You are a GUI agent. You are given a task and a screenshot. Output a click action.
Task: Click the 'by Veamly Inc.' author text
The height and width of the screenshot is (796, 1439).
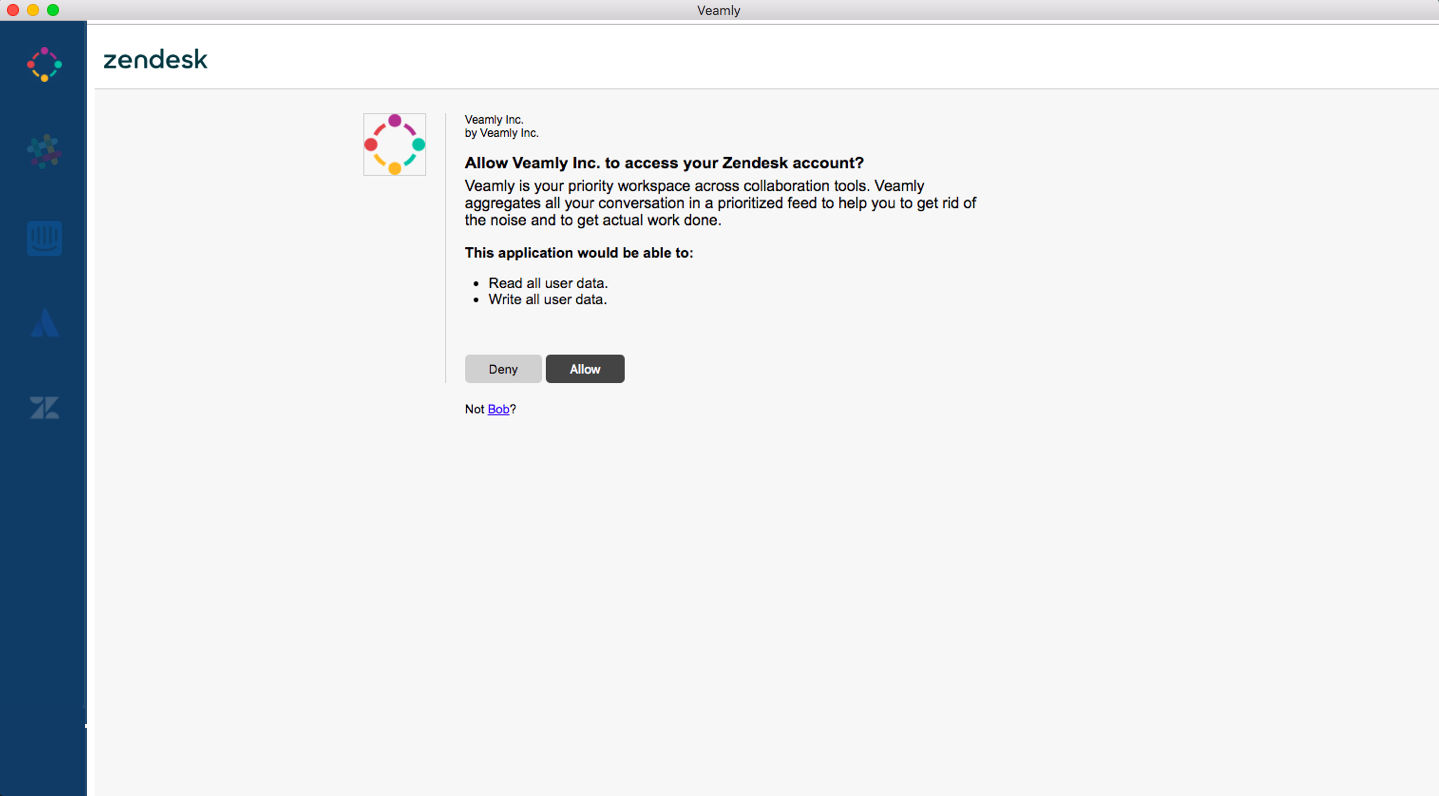click(502, 133)
